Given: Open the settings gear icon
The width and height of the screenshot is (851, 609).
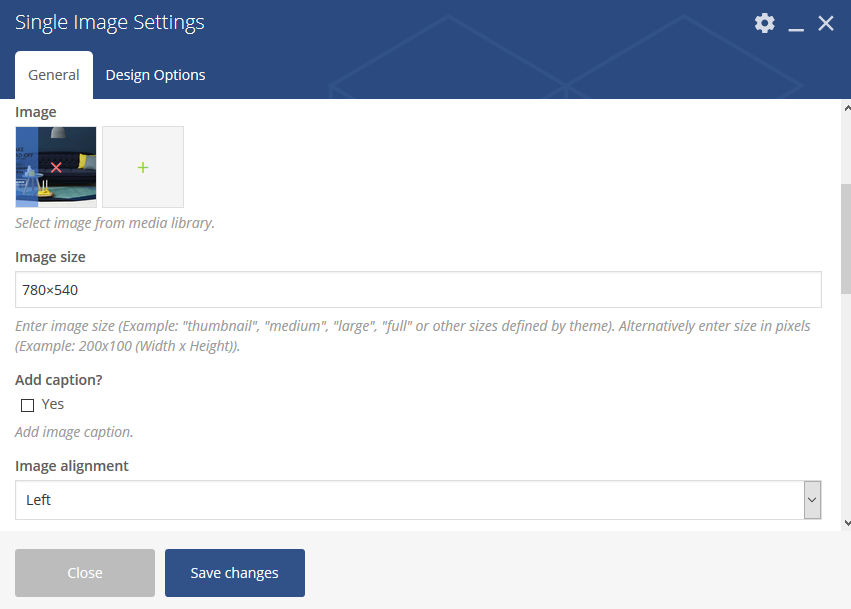Looking at the screenshot, I should coord(765,23).
